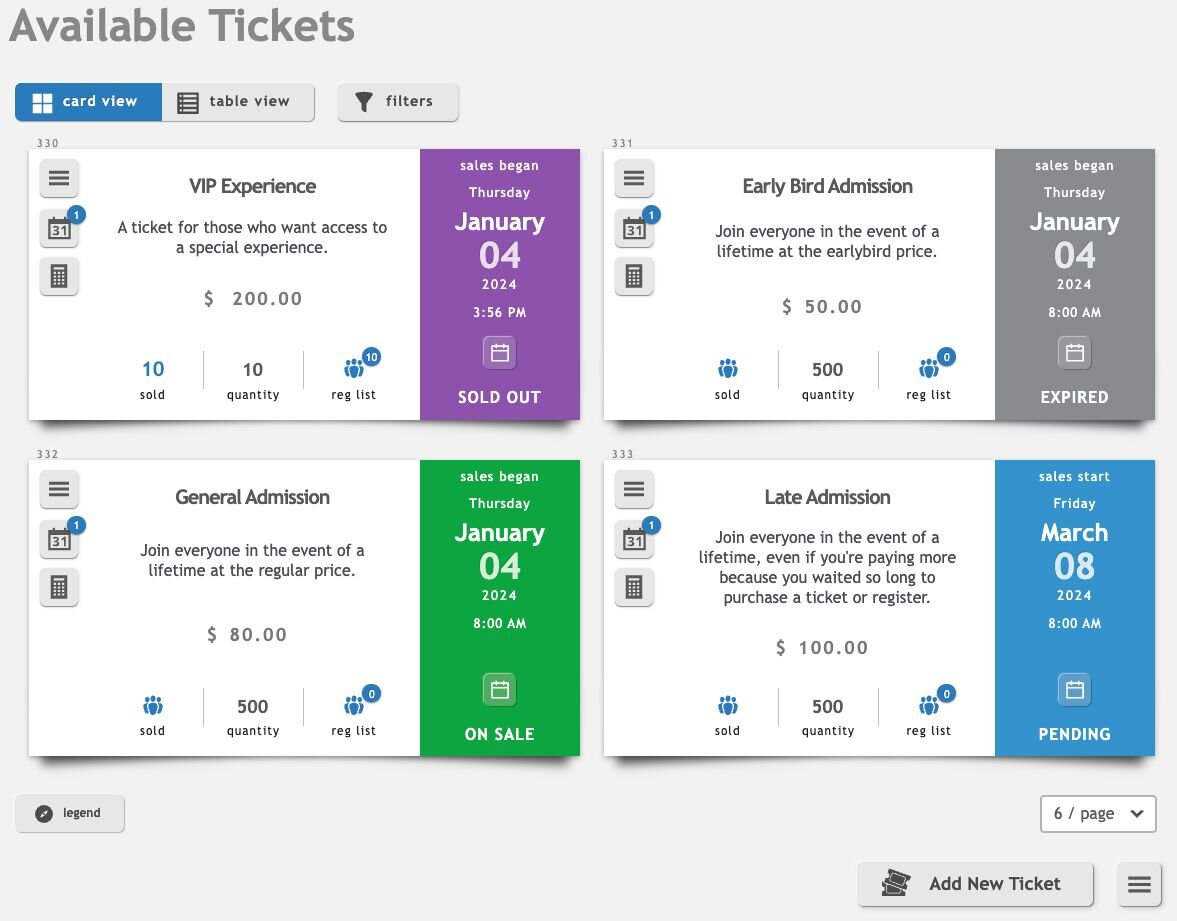Open the 6 / page dropdown
The height and width of the screenshot is (921, 1177).
1098,814
